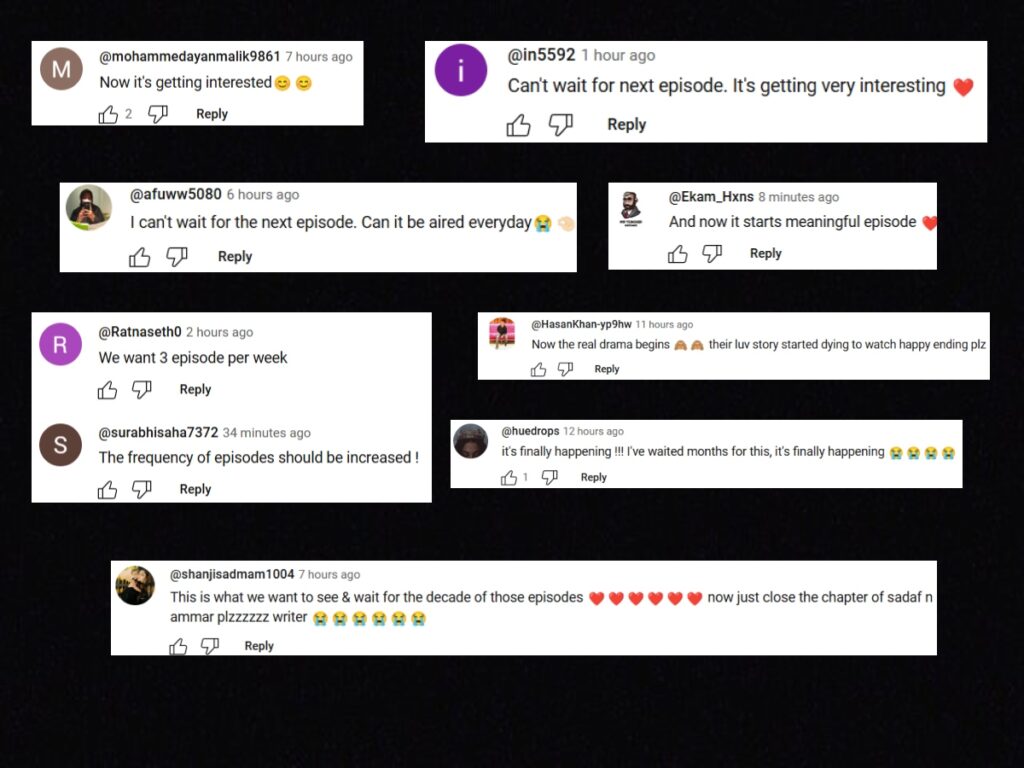Like the 'We want 3 episode per week' comment

pyautogui.click(x=107, y=390)
